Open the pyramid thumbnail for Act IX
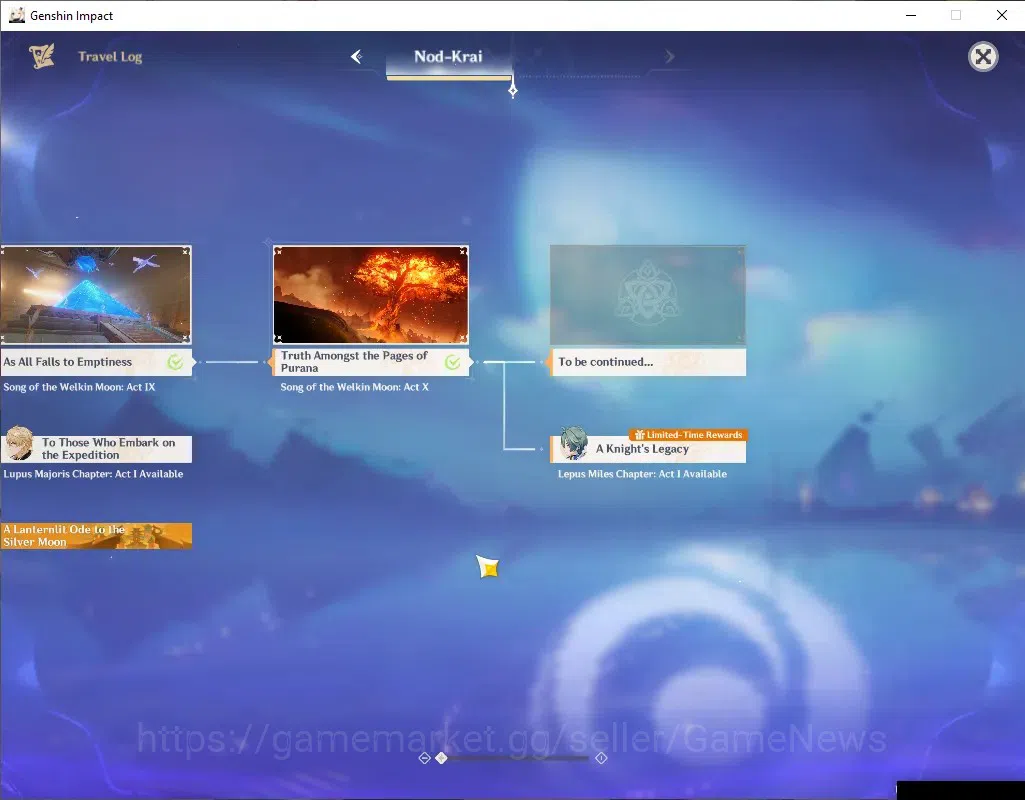This screenshot has height=800, width=1025. click(96, 295)
